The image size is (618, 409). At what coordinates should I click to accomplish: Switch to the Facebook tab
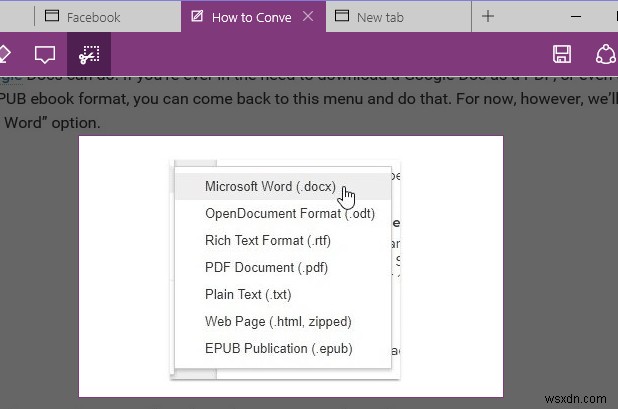[108, 17]
